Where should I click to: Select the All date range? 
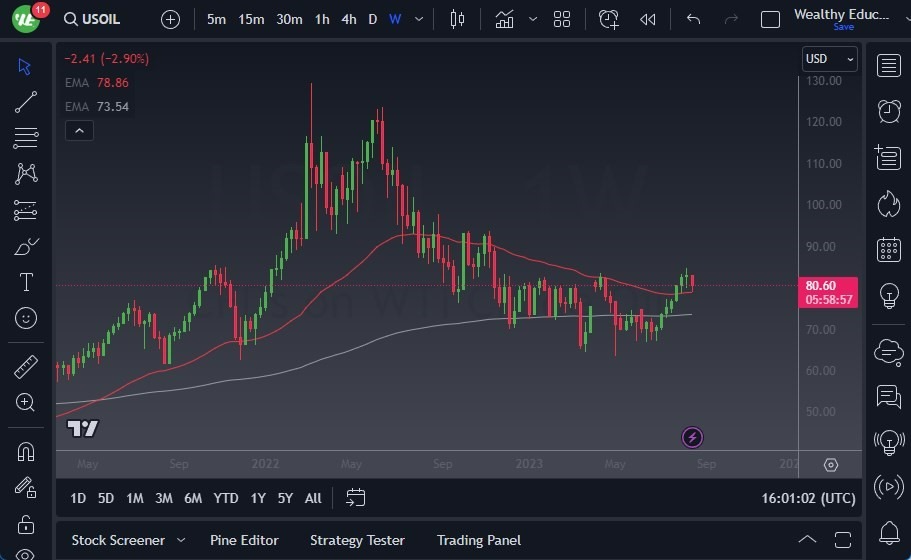point(313,498)
